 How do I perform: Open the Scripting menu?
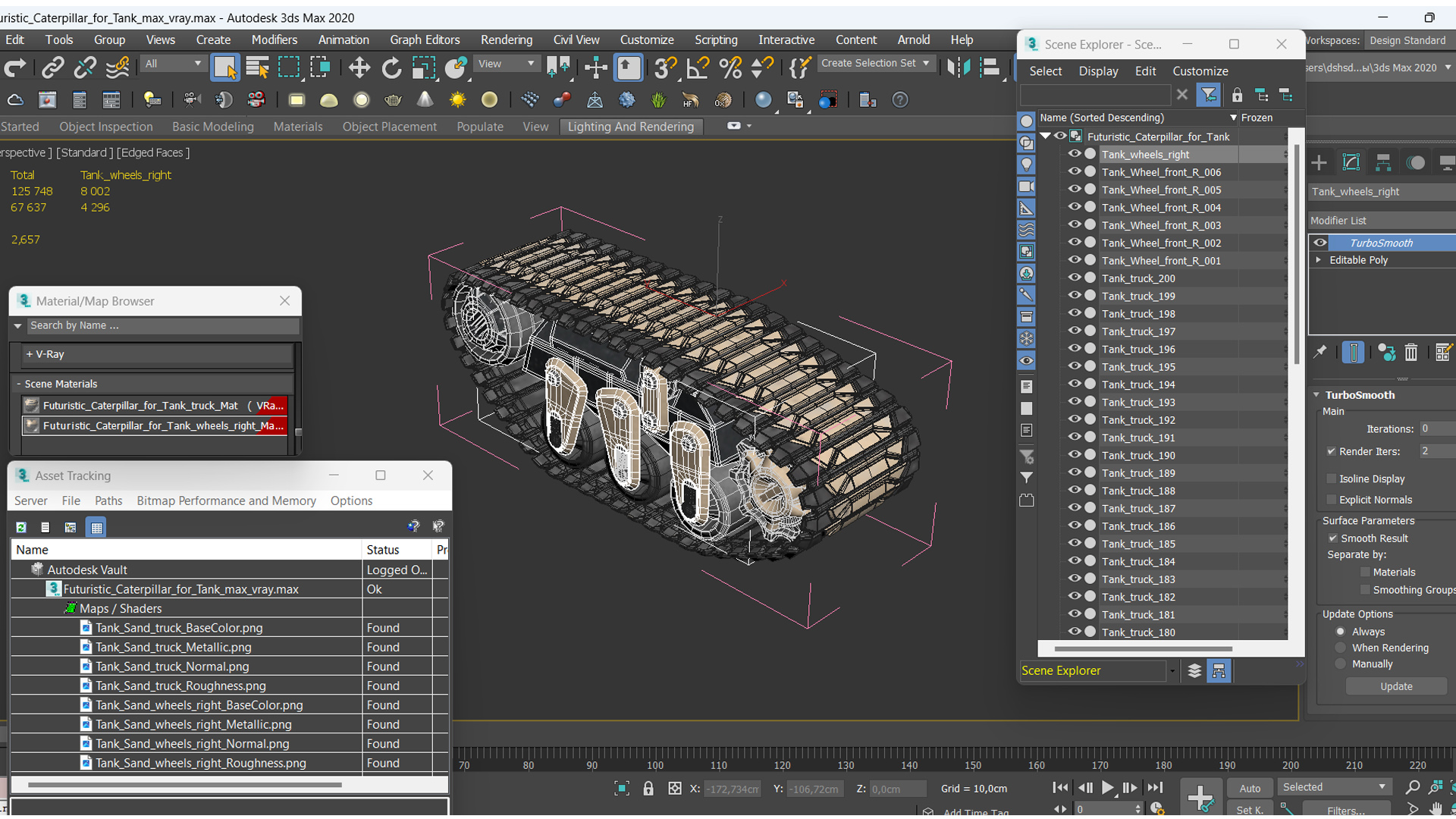click(716, 39)
